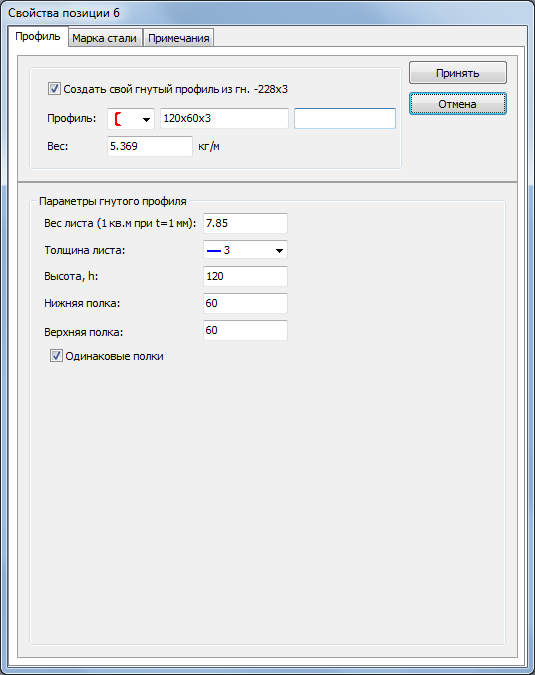The width and height of the screenshot is (535, 675).
Task: Switch to the Марка стали tab
Action: (105, 38)
